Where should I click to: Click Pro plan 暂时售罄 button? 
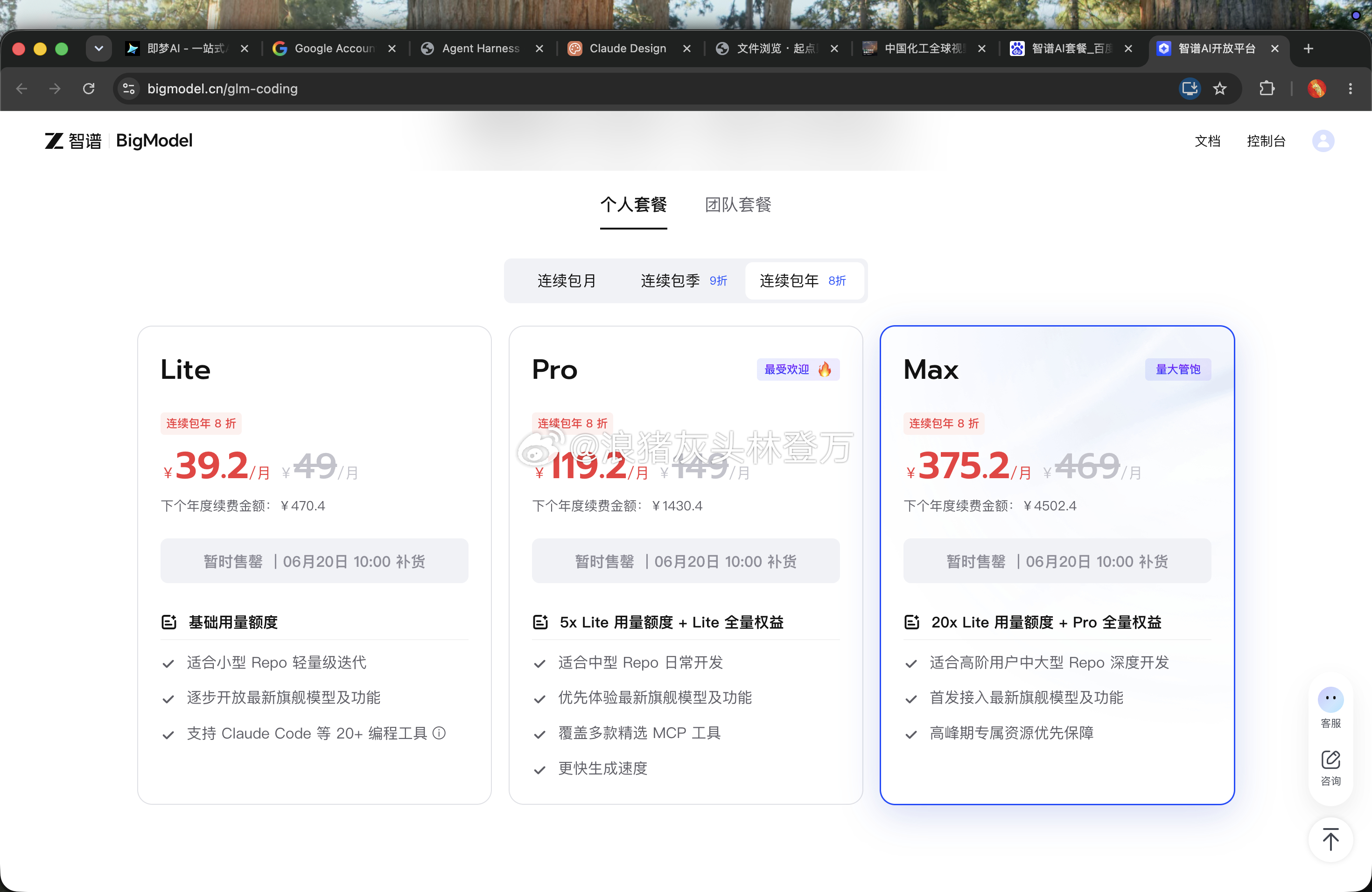click(x=686, y=561)
